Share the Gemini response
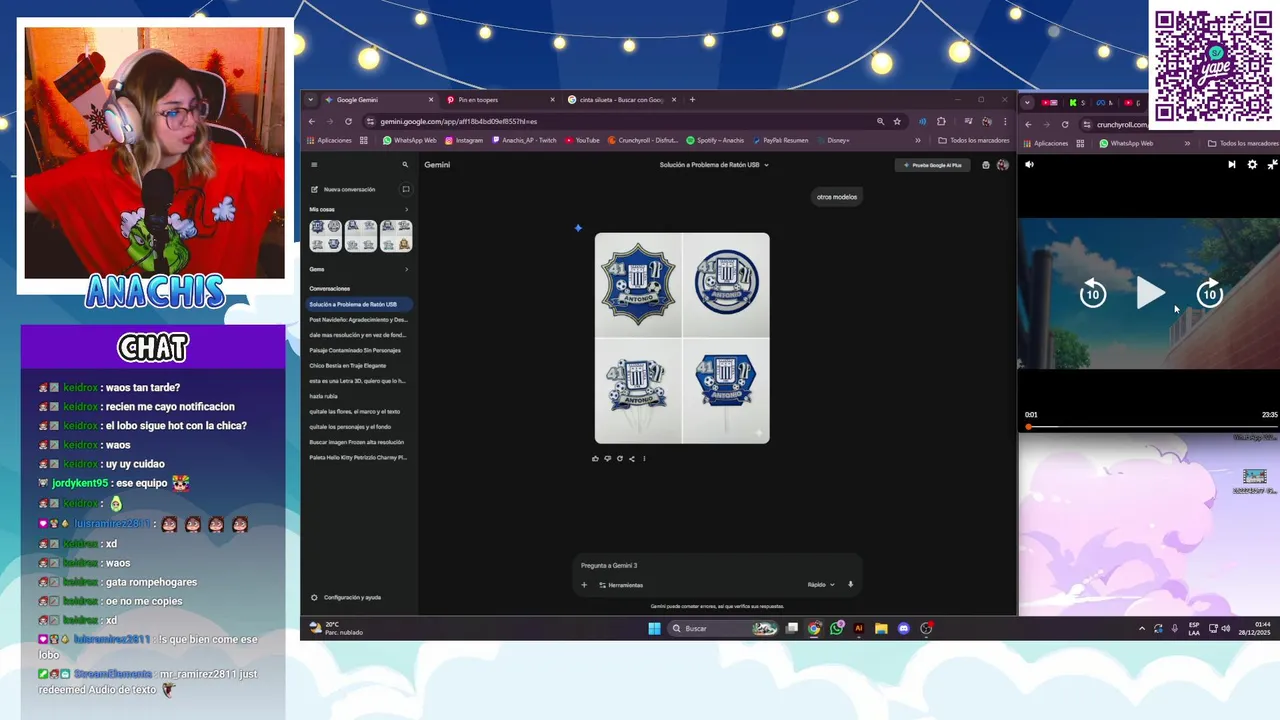Screen dimensions: 1280x720 [631, 459]
